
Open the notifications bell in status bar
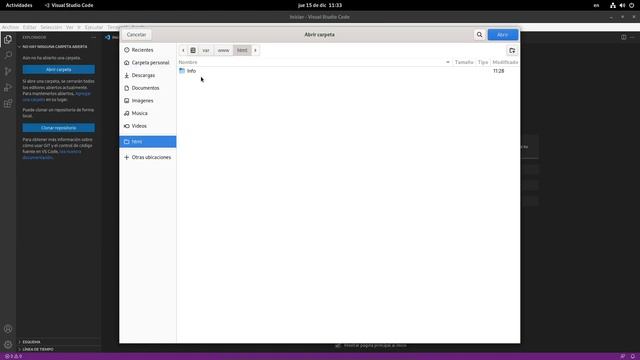(x=633, y=356)
